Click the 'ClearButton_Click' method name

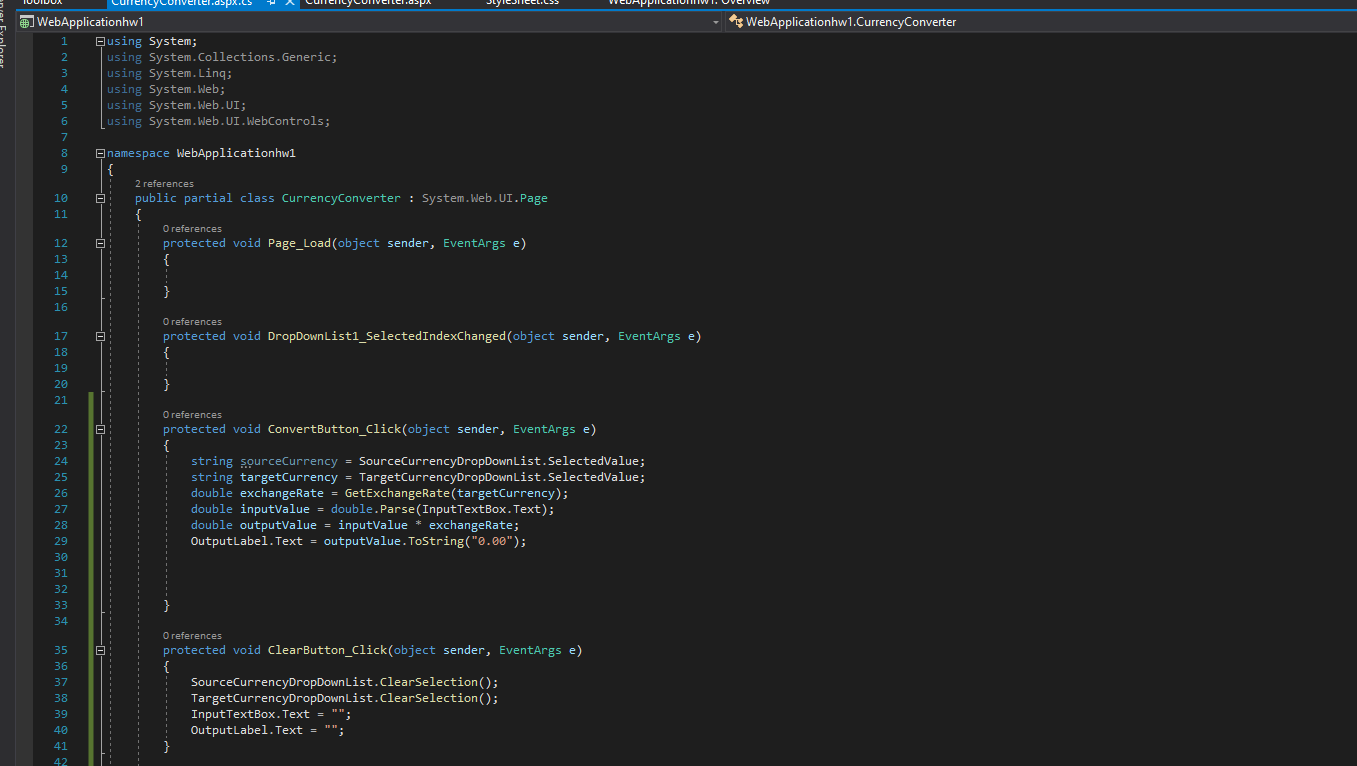click(x=327, y=650)
